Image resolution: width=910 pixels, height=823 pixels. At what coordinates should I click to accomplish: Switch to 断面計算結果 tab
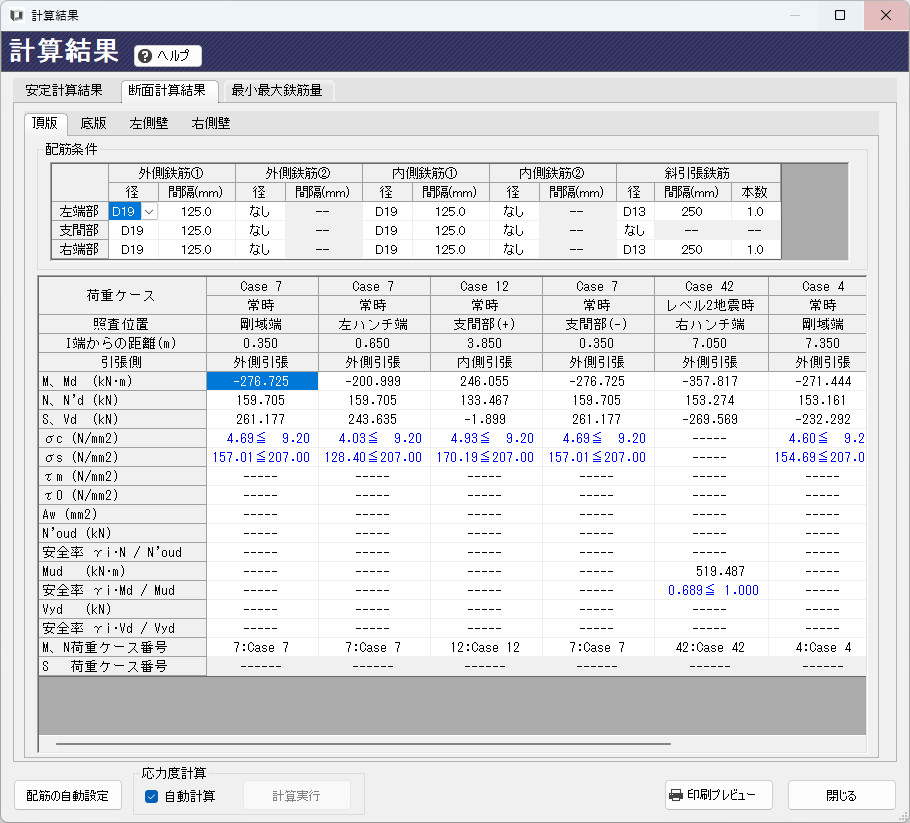coord(167,91)
